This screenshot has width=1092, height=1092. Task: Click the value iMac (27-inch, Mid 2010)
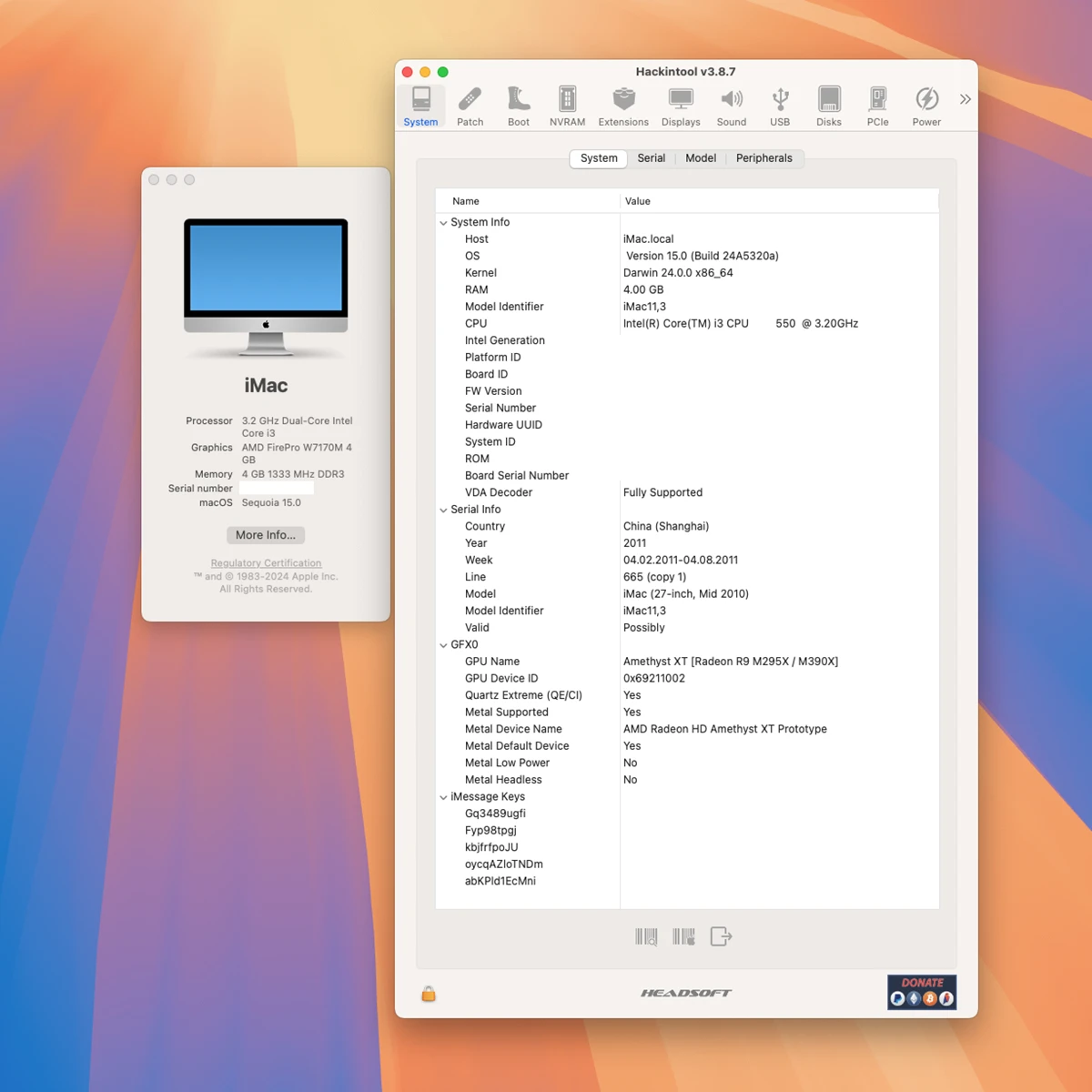(x=686, y=594)
